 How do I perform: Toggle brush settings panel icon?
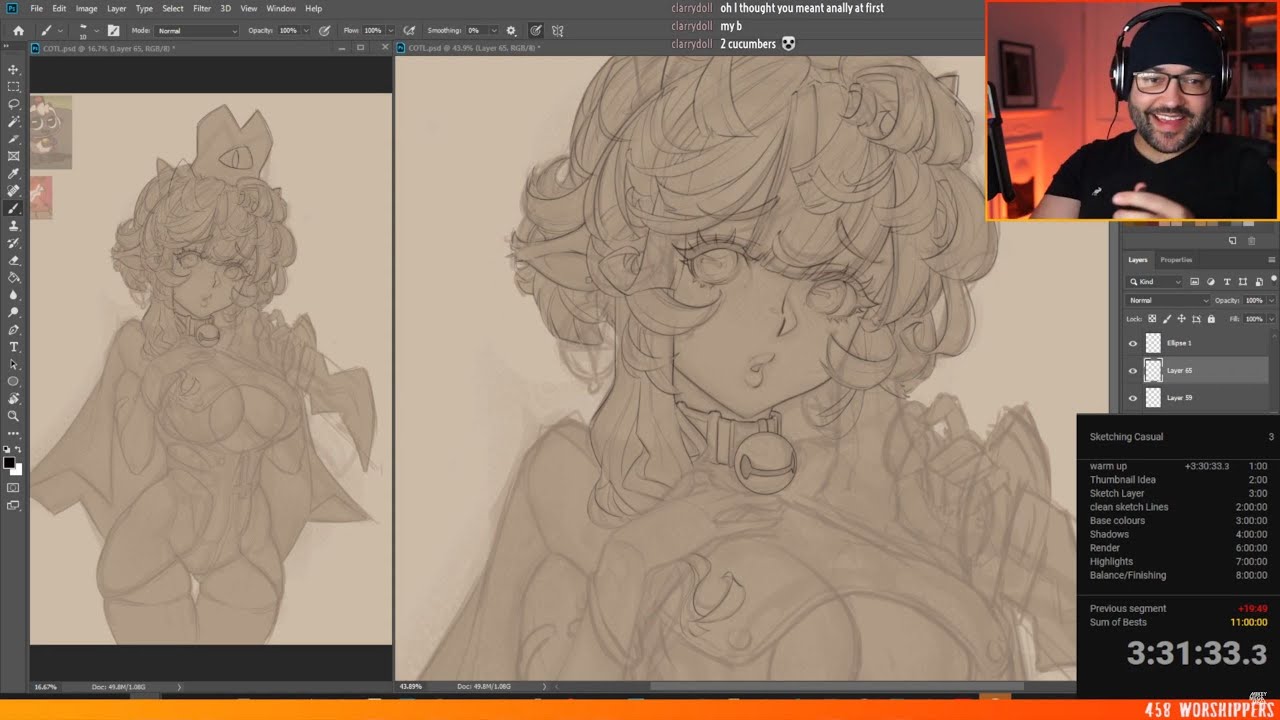click(x=113, y=31)
